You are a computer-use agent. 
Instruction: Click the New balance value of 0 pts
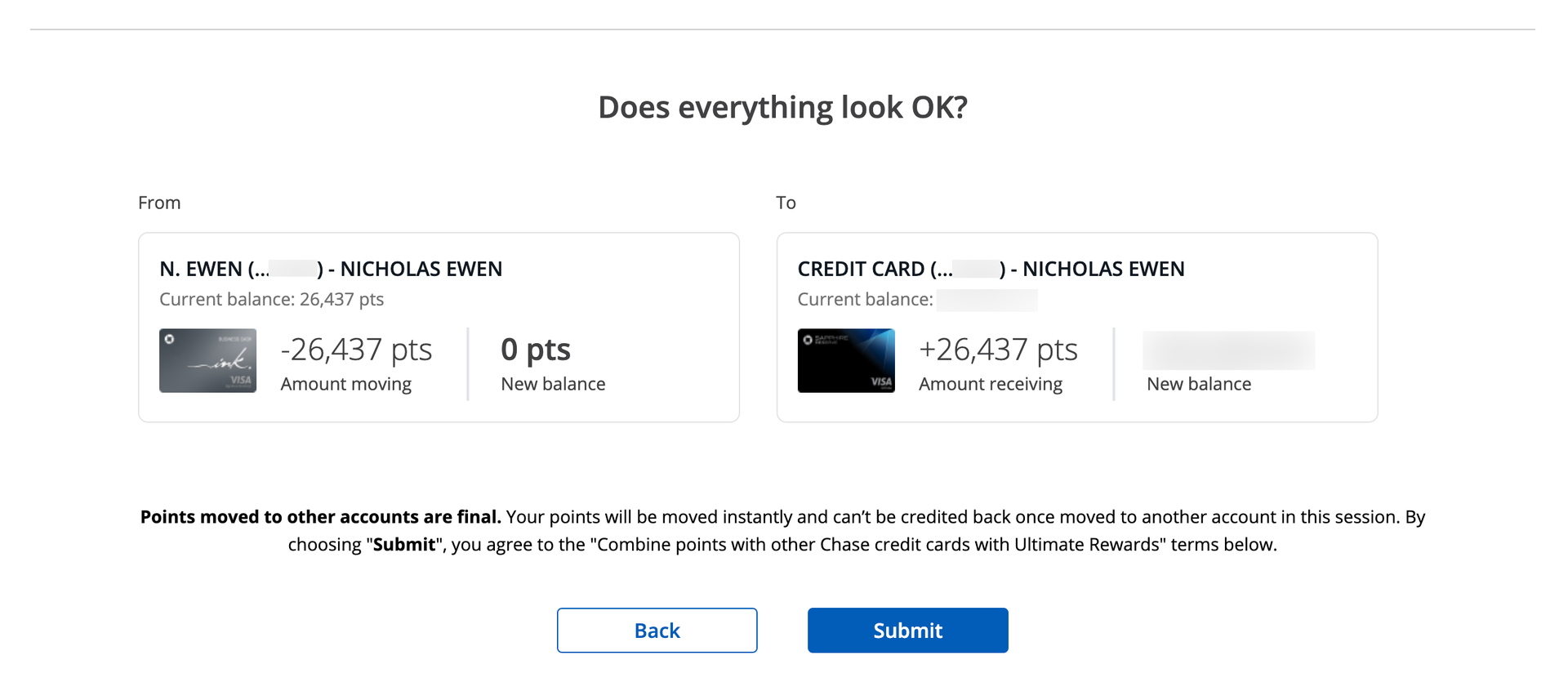click(536, 349)
